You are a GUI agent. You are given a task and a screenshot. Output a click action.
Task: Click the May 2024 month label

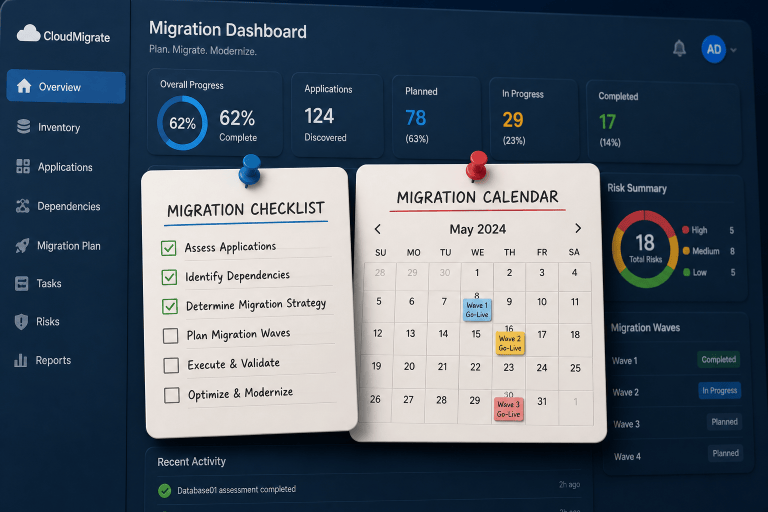[x=478, y=229]
